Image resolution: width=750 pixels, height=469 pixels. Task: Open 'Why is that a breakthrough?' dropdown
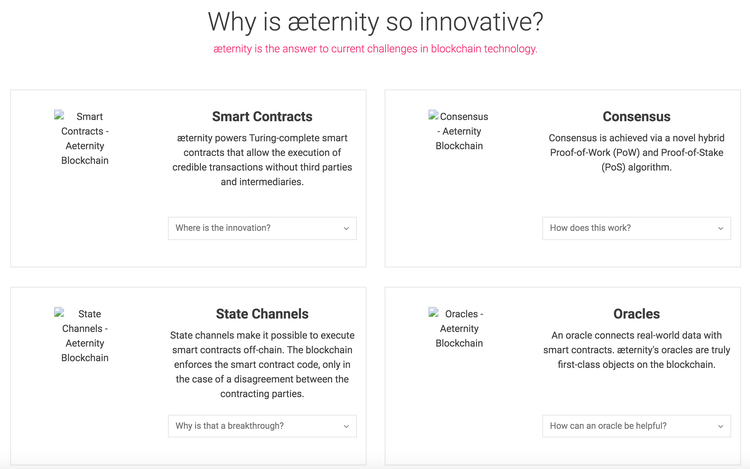pos(262,426)
